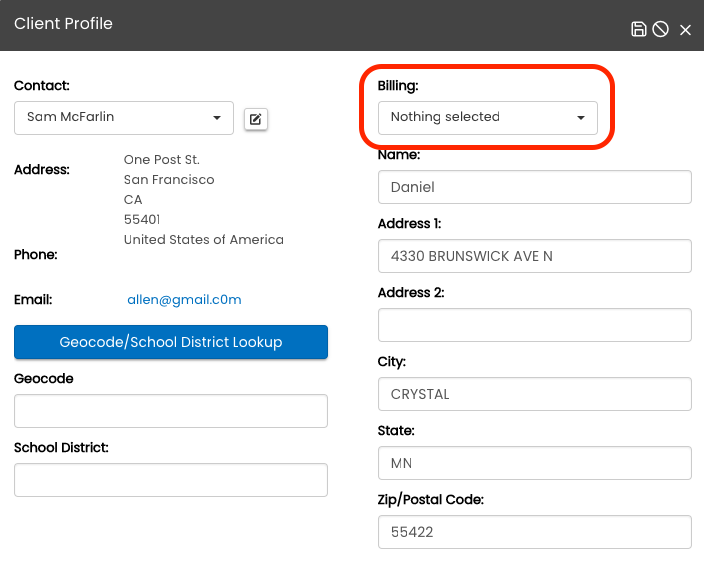Viewport: 704px width, 561px height.
Task: Click the edit contact pencil icon
Action: click(x=255, y=119)
